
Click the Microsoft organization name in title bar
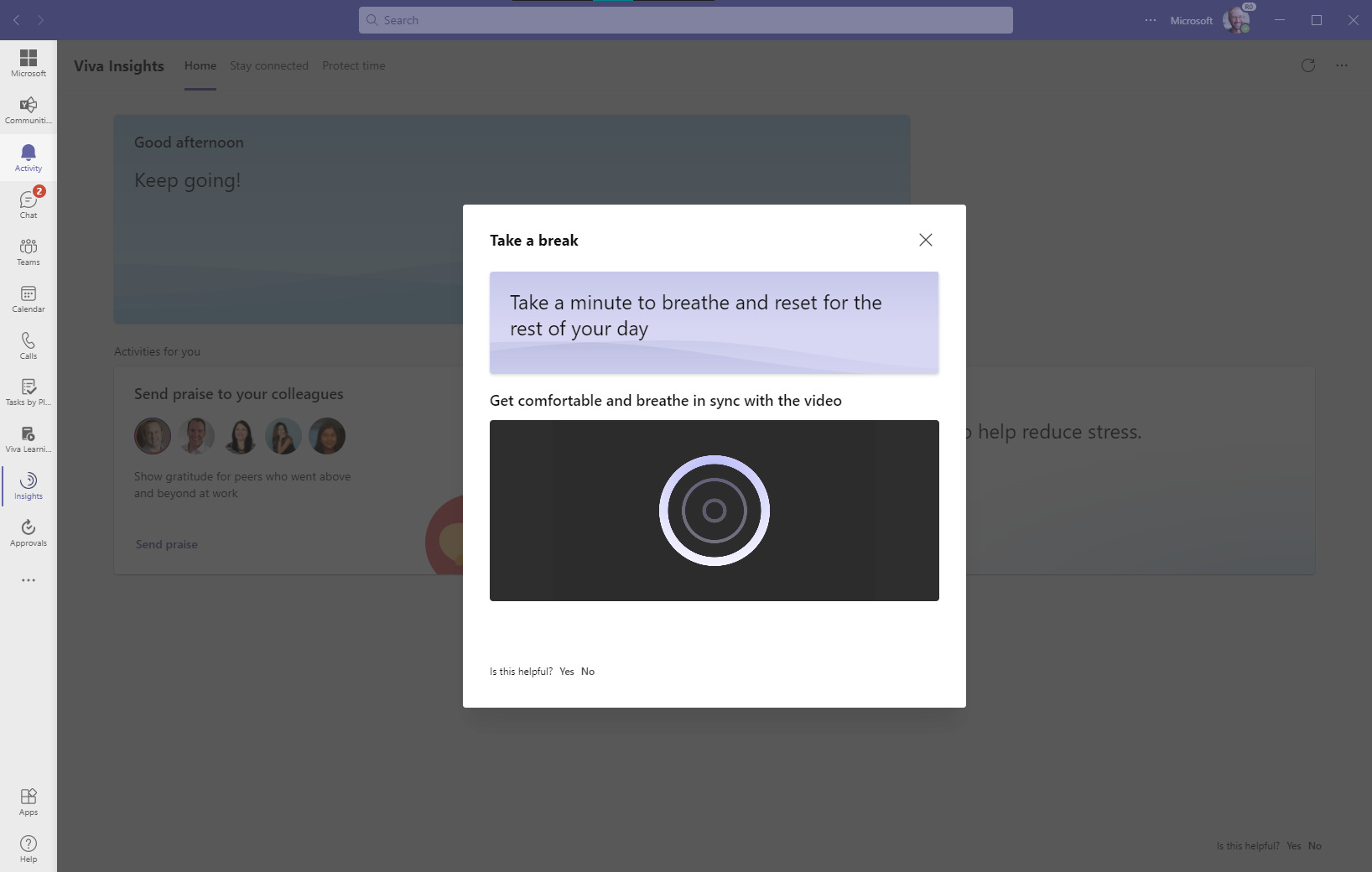[x=1192, y=20]
